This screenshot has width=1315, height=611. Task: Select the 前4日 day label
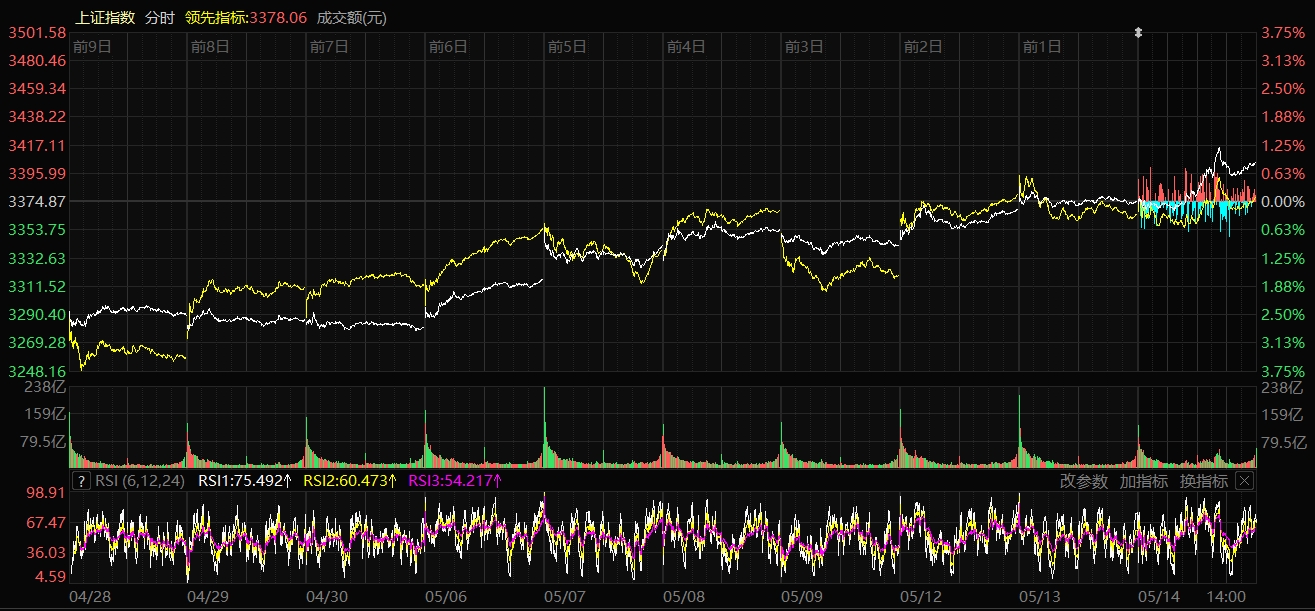[686, 46]
